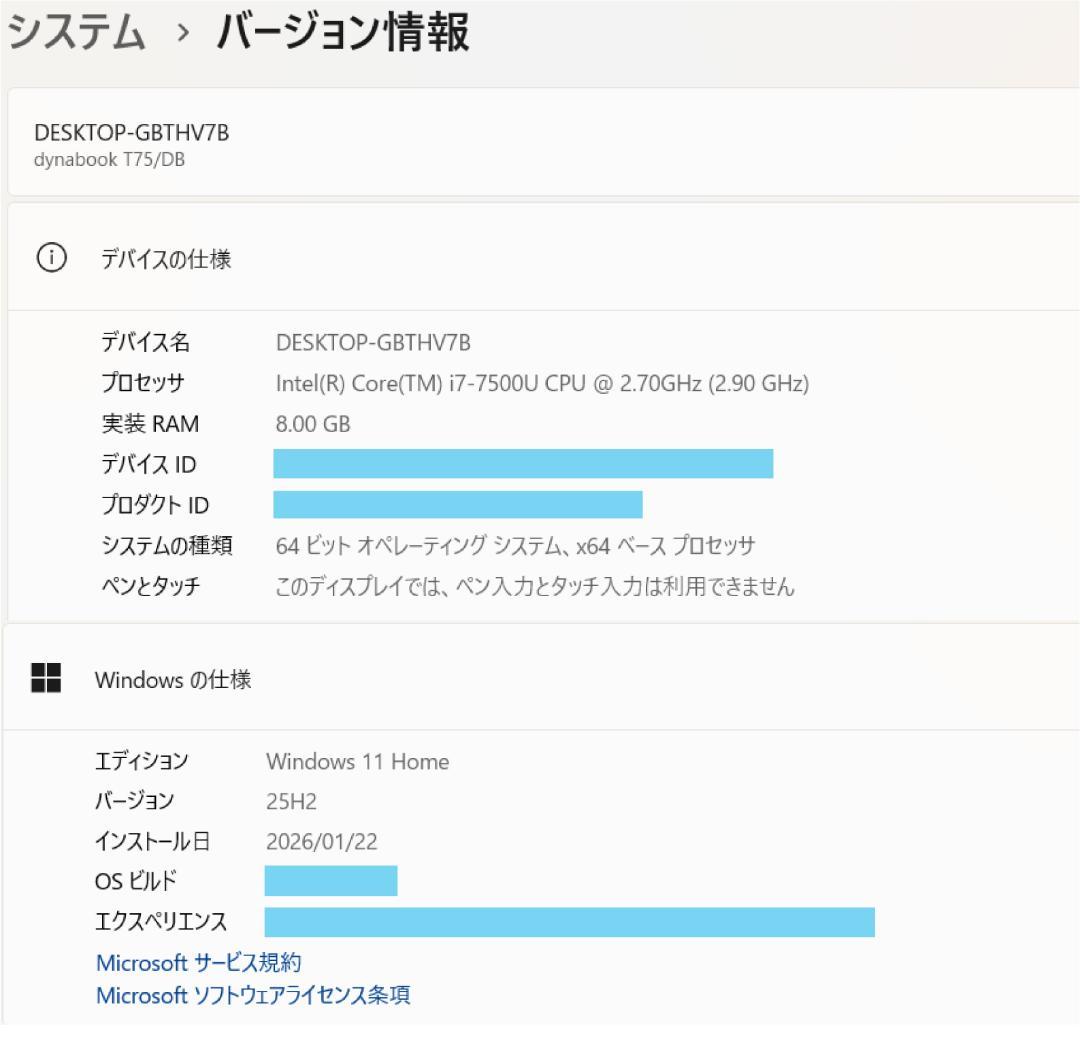Click the hidden OS ビルド bar
The image size is (1080, 1048).
click(330, 881)
